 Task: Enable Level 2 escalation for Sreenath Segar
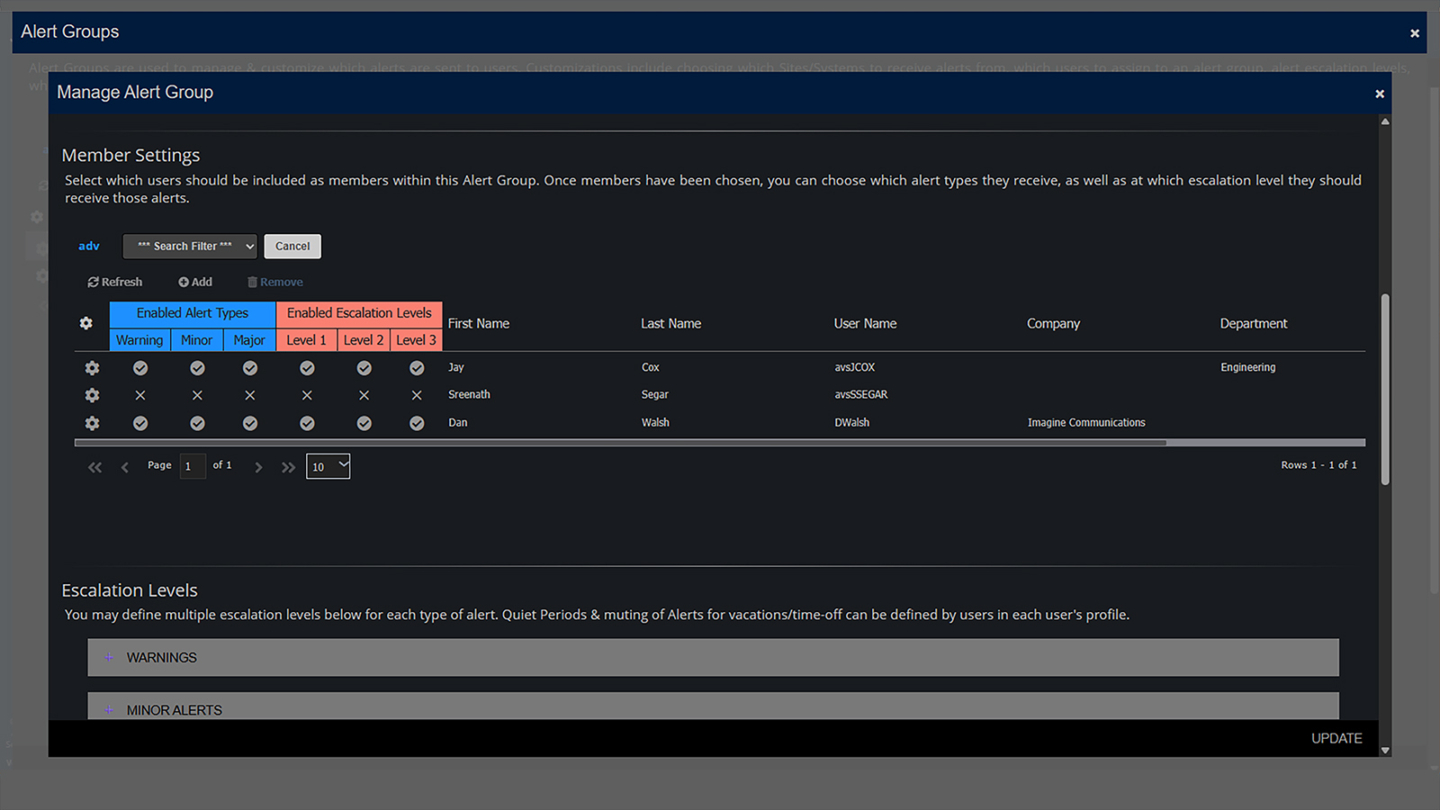[x=364, y=395]
